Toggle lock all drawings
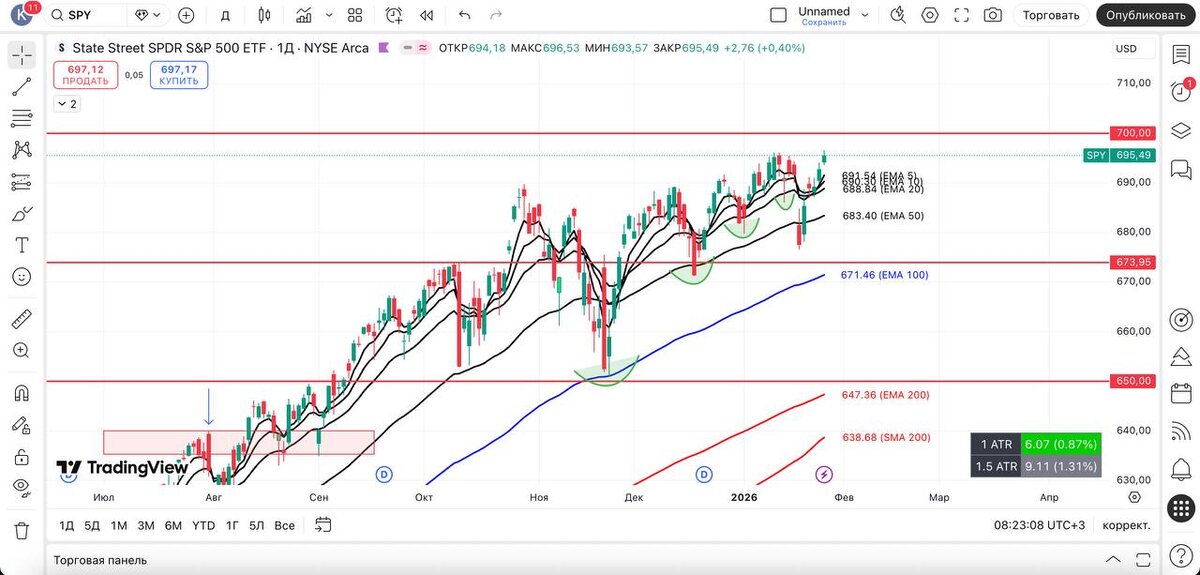This screenshot has width=1200, height=575. (x=21, y=457)
